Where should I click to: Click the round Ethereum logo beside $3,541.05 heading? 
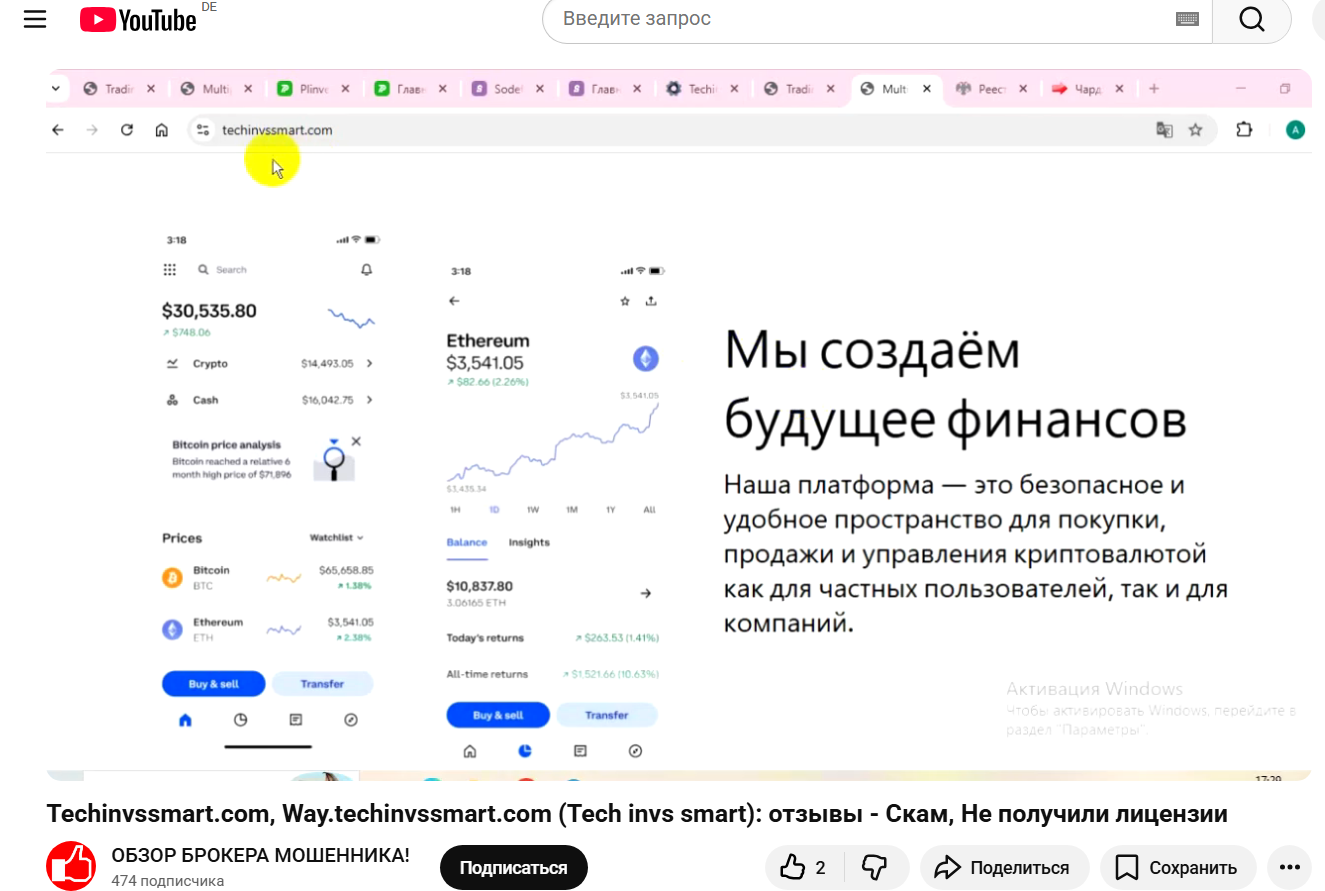coord(645,358)
